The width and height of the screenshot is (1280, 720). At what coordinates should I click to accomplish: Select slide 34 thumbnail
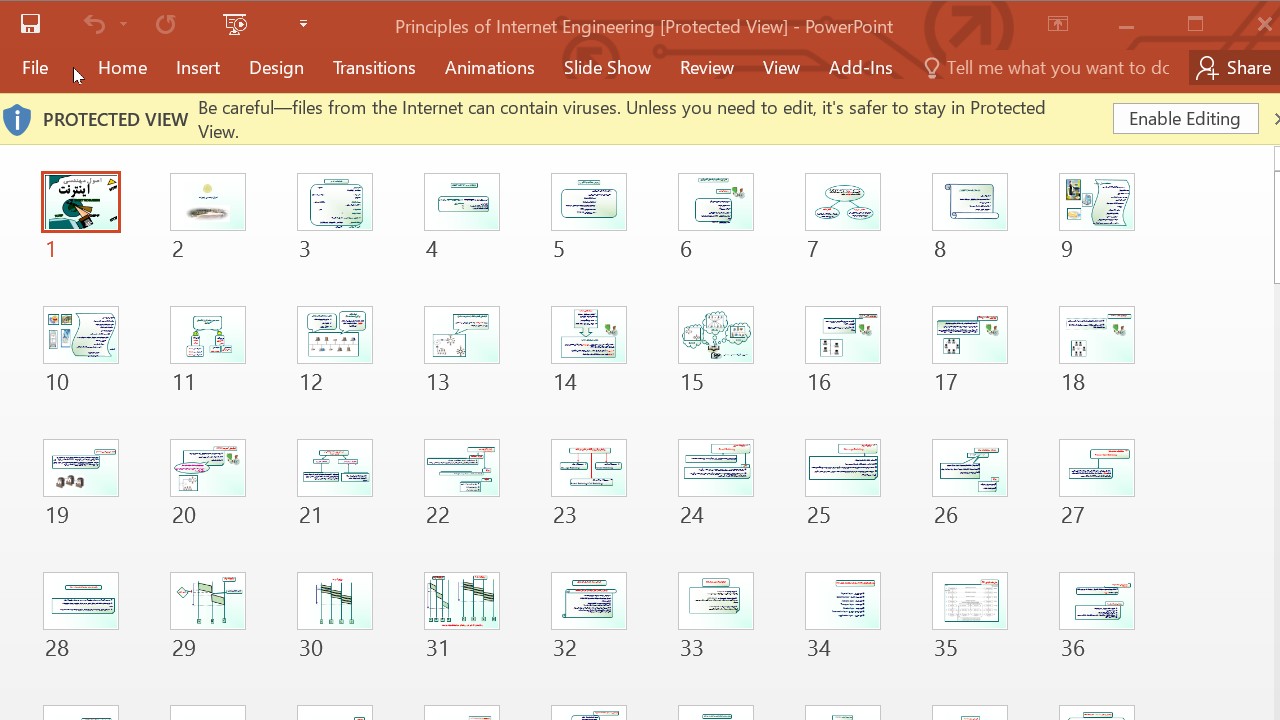(x=843, y=601)
